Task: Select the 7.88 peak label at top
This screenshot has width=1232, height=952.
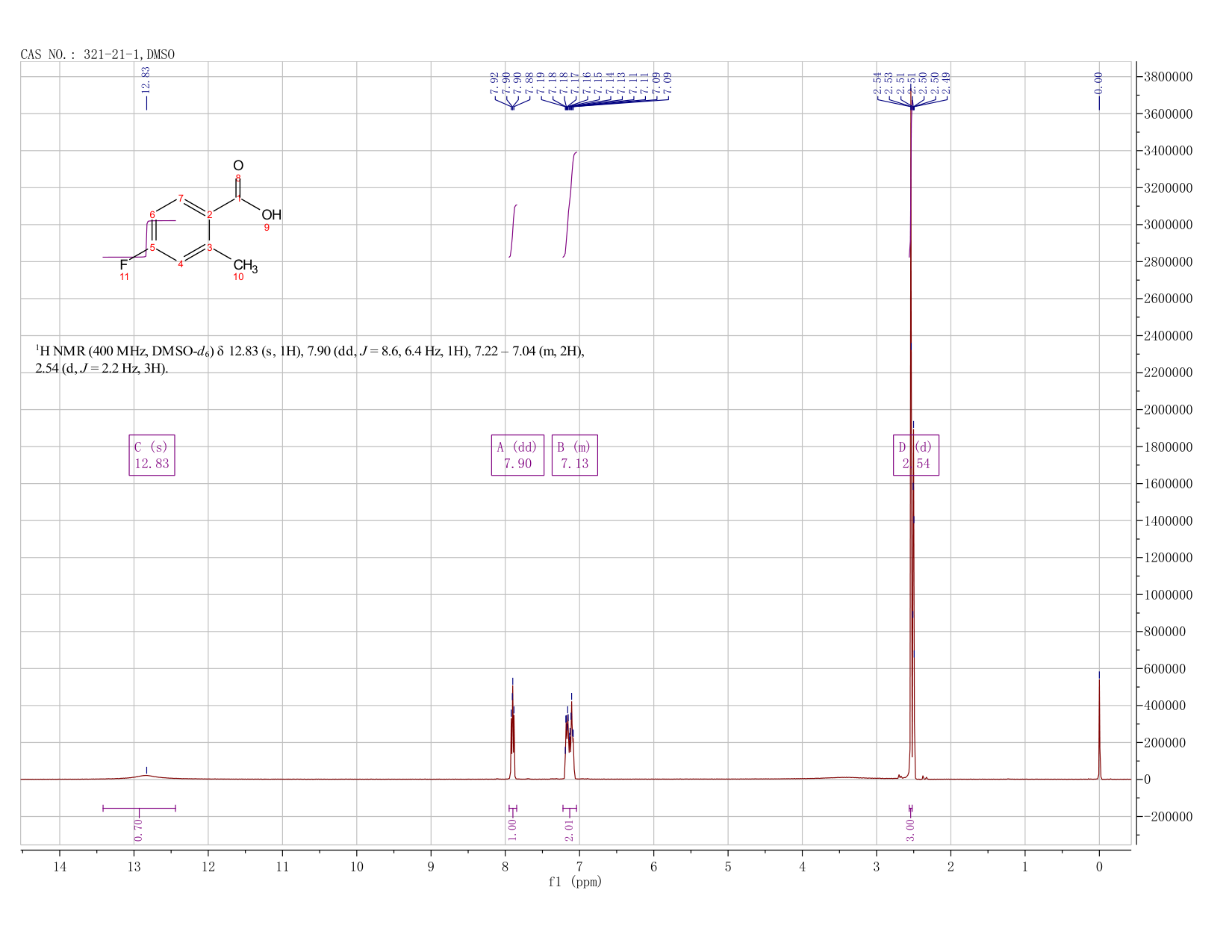Action: pyautogui.click(x=529, y=83)
